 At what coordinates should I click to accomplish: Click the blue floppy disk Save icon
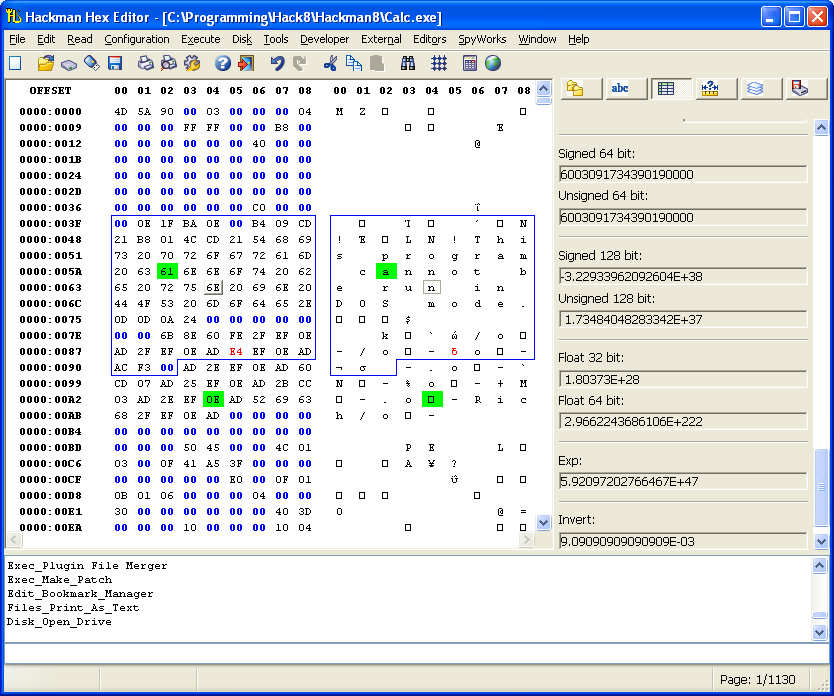coord(115,63)
